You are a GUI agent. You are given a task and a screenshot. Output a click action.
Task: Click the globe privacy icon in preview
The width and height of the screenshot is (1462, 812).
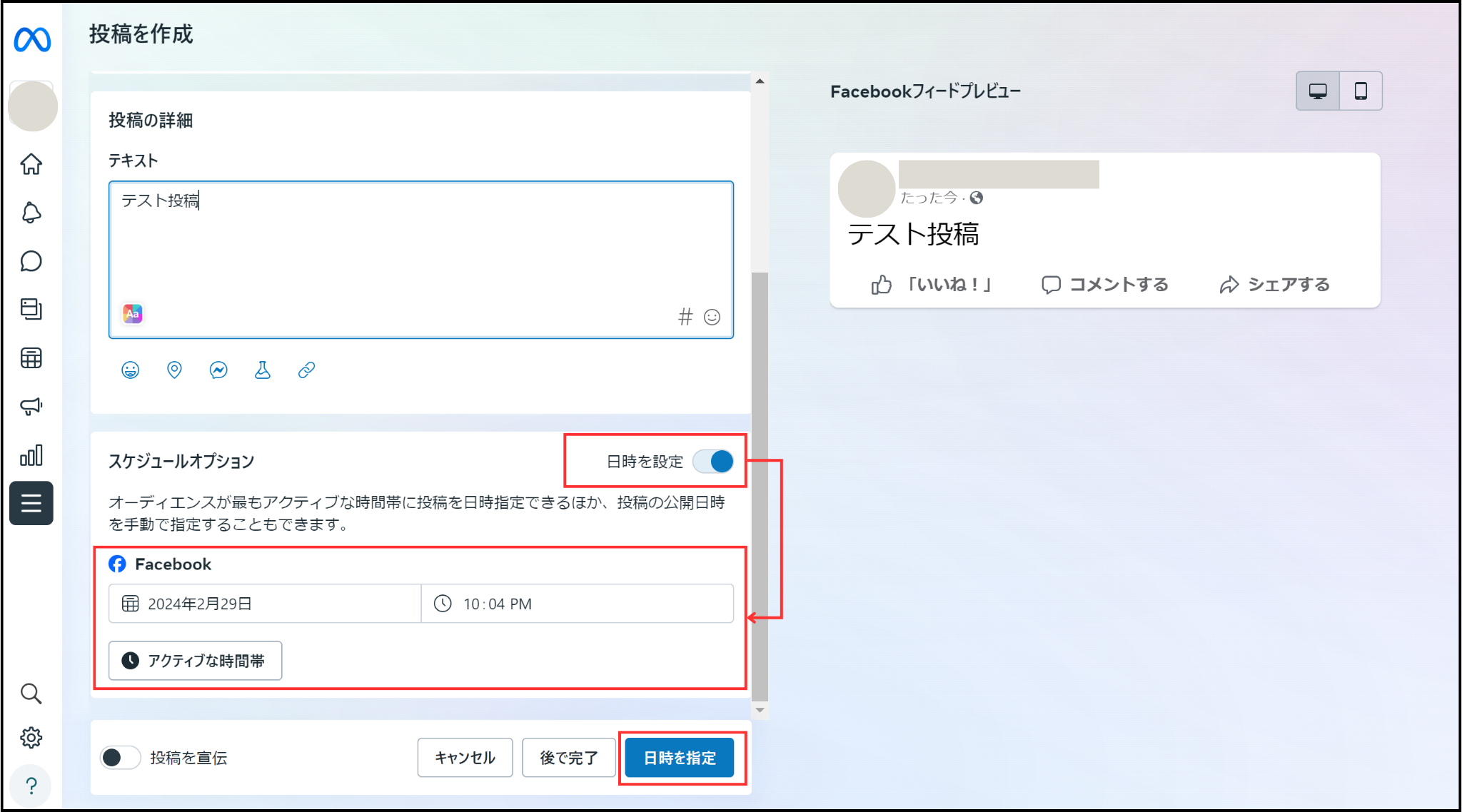pyautogui.click(x=977, y=198)
